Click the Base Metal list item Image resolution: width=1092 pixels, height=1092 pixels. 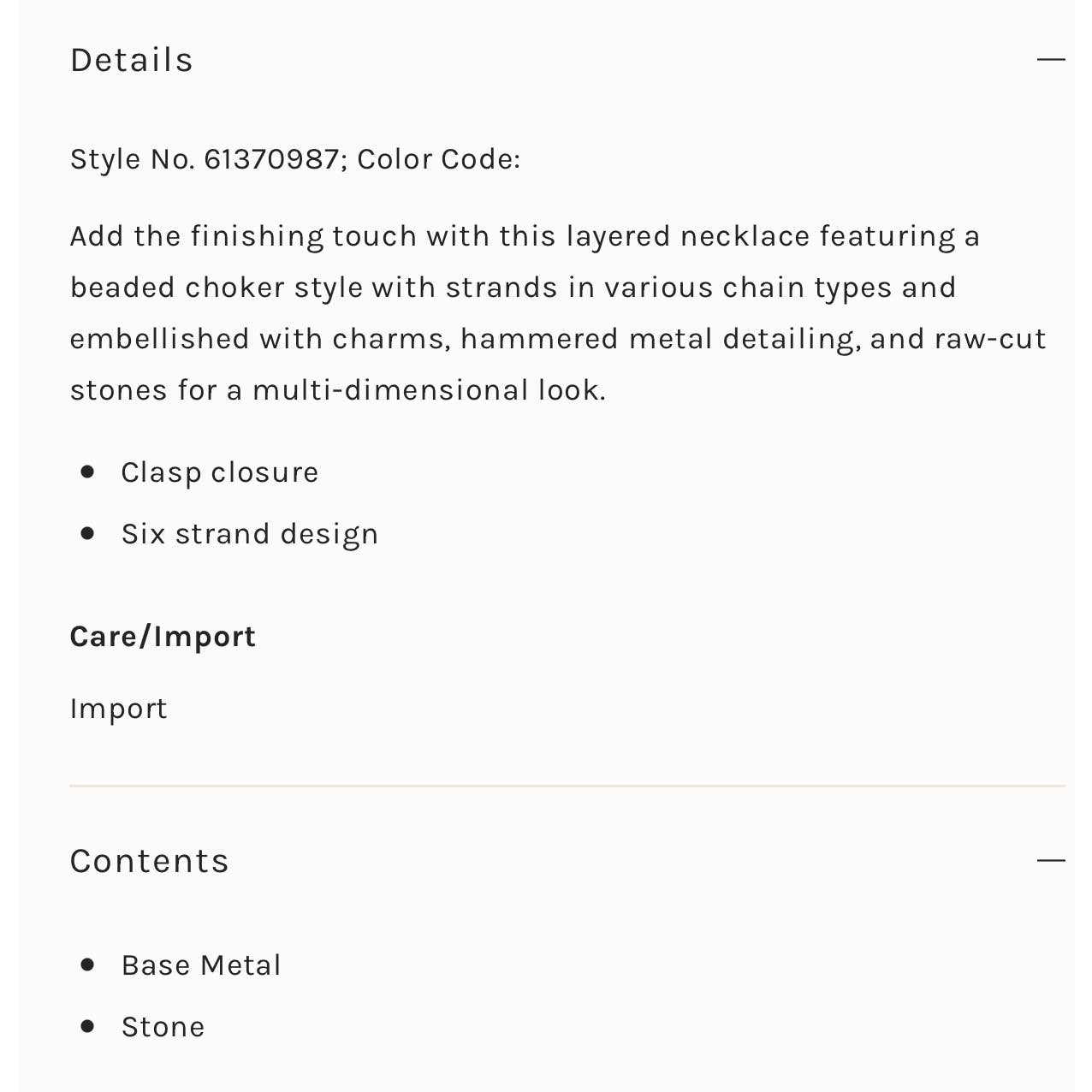(x=201, y=965)
